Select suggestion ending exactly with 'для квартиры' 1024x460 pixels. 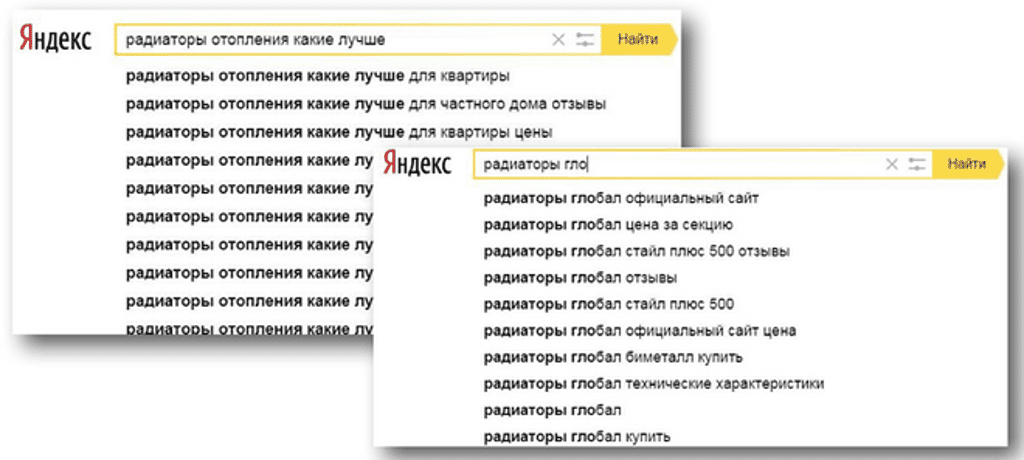[317, 76]
